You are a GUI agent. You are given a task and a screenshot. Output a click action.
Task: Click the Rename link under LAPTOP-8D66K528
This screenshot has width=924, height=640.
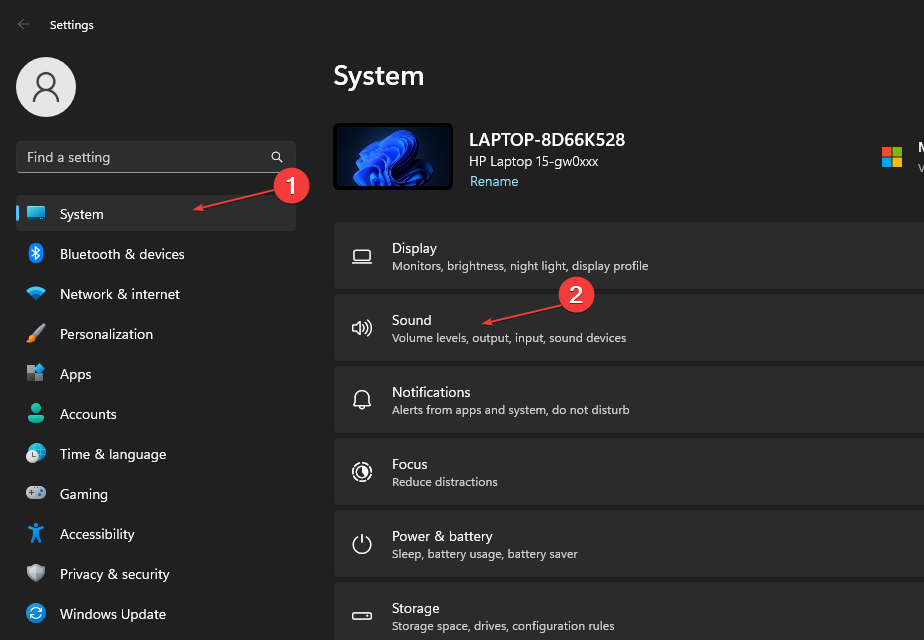point(494,181)
